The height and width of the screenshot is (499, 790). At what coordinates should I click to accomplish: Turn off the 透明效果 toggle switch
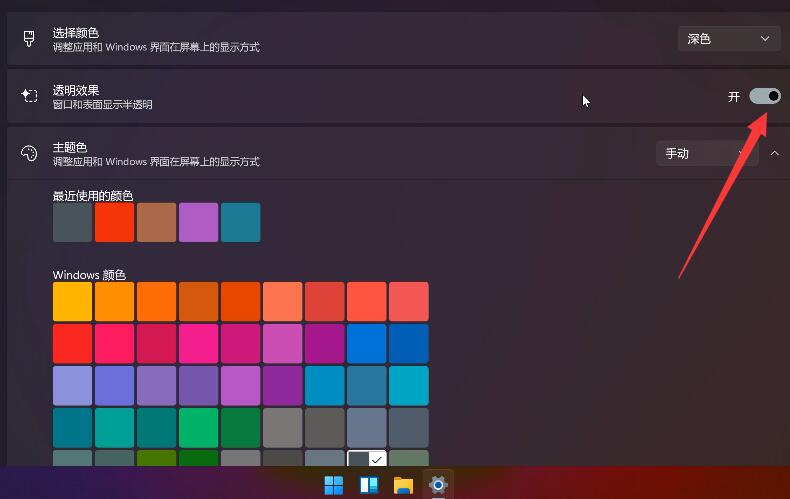tap(765, 96)
